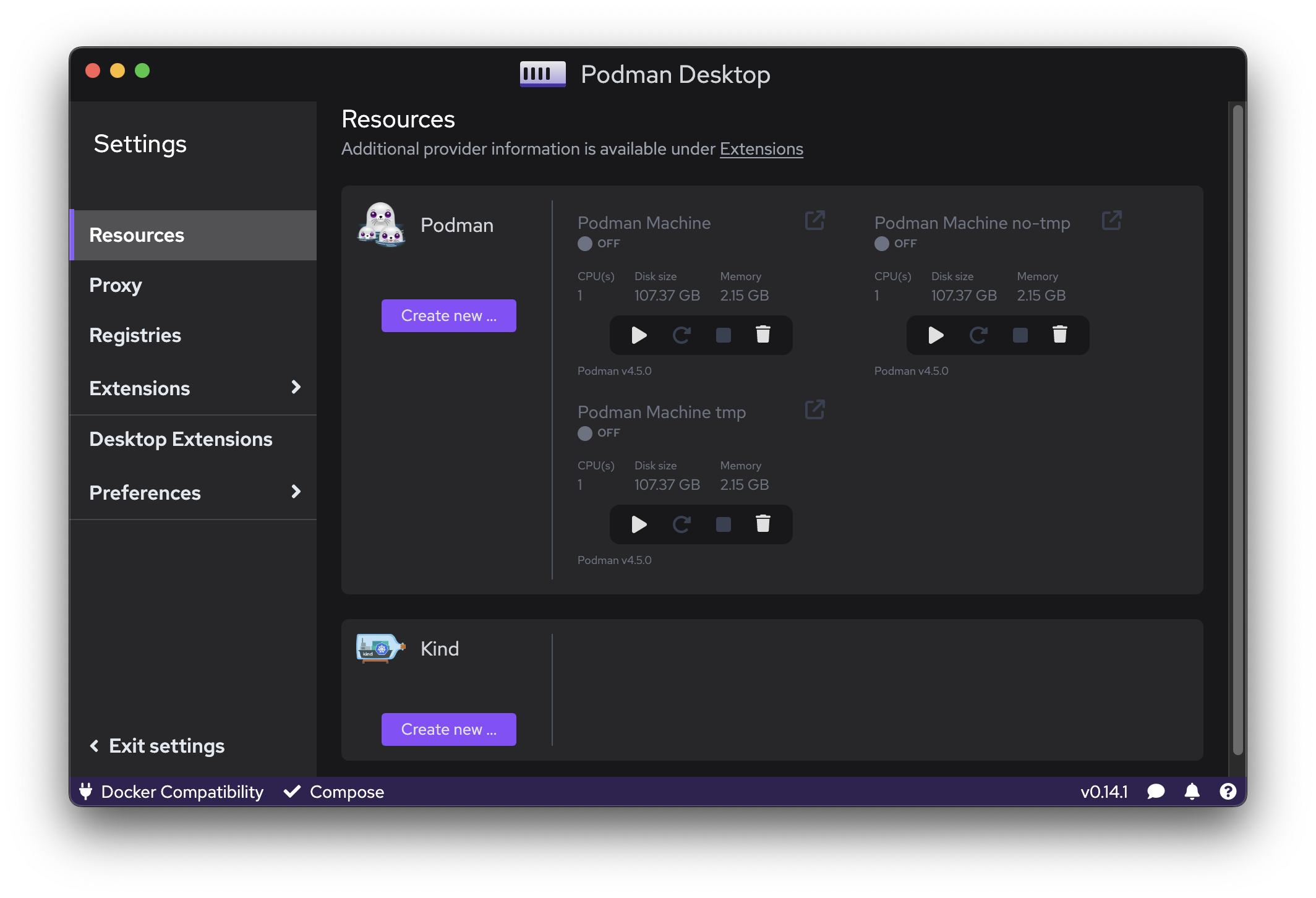Click the Compose checkmark icon
This screenshot has width=1316, height=898.
click(x=292, y=792)
